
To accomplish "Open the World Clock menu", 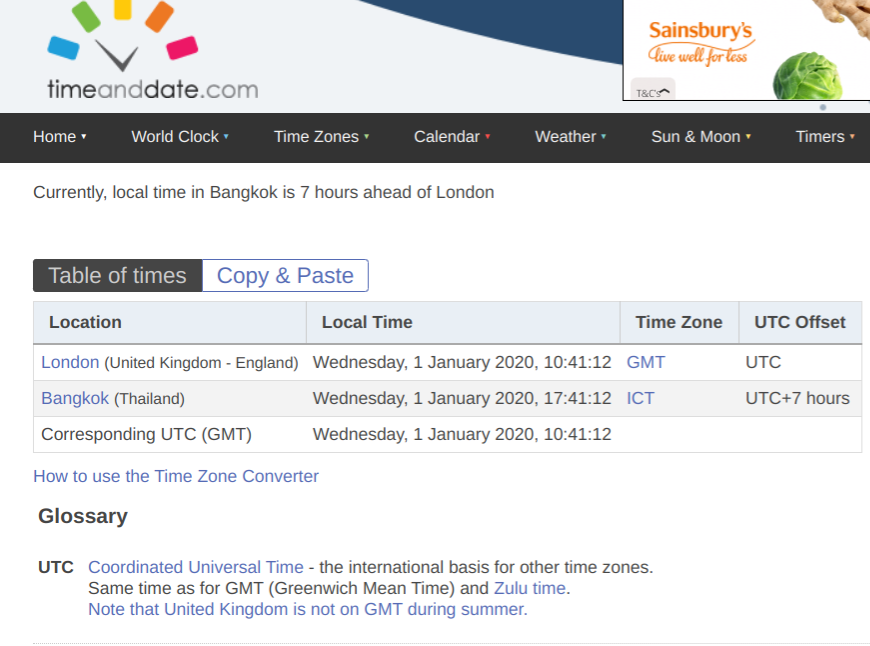I will [x=180, y=137].
